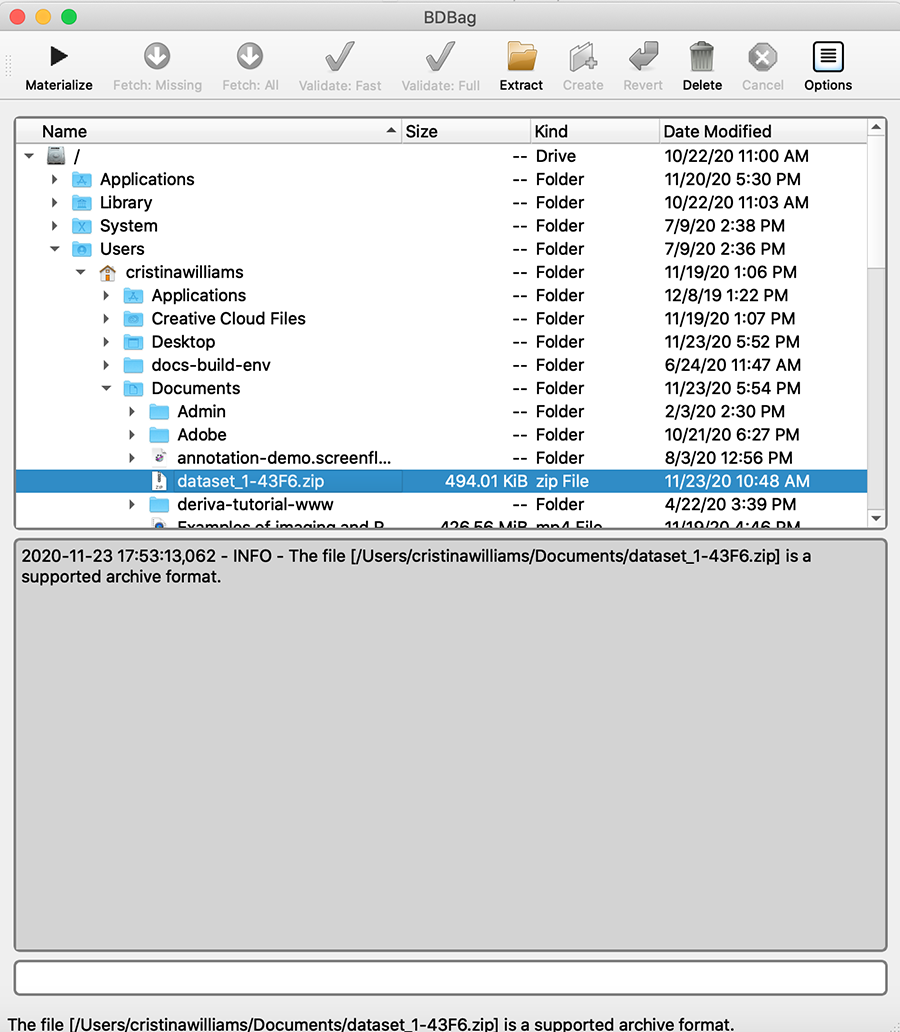The width and height of the screenshot is (900, 1032).
Task: Expand the top-level Applications folder
Action: pyautogui.click(x=55, y=179)
